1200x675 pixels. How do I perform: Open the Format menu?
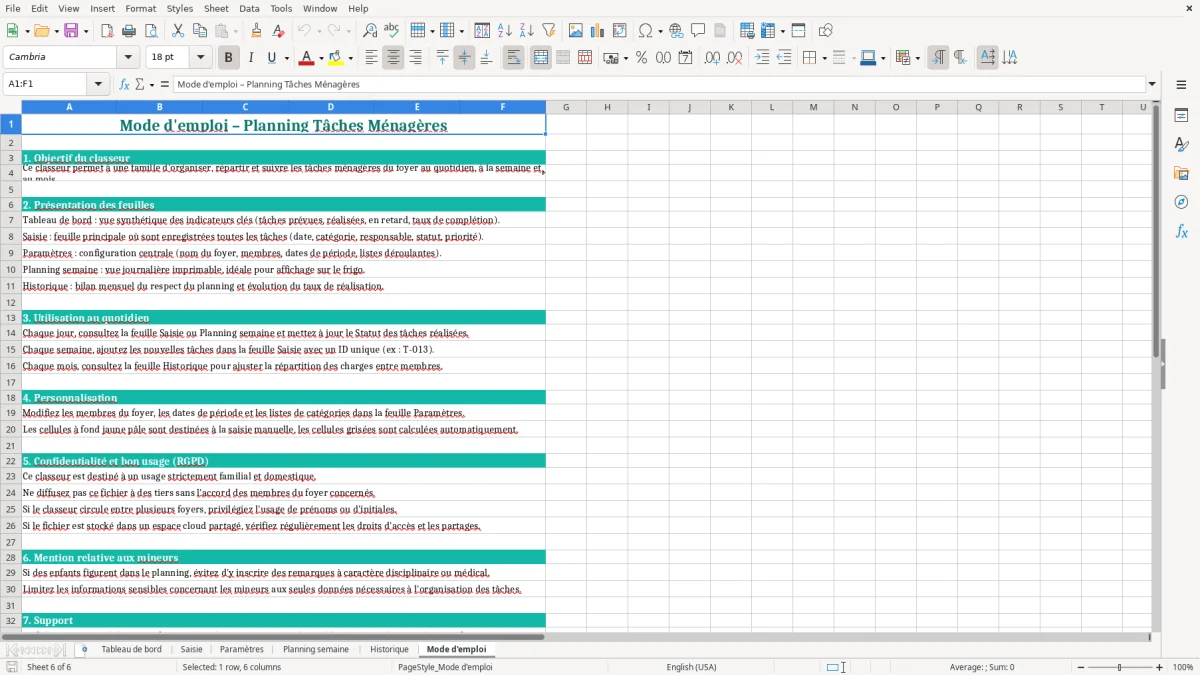[140, 8]
